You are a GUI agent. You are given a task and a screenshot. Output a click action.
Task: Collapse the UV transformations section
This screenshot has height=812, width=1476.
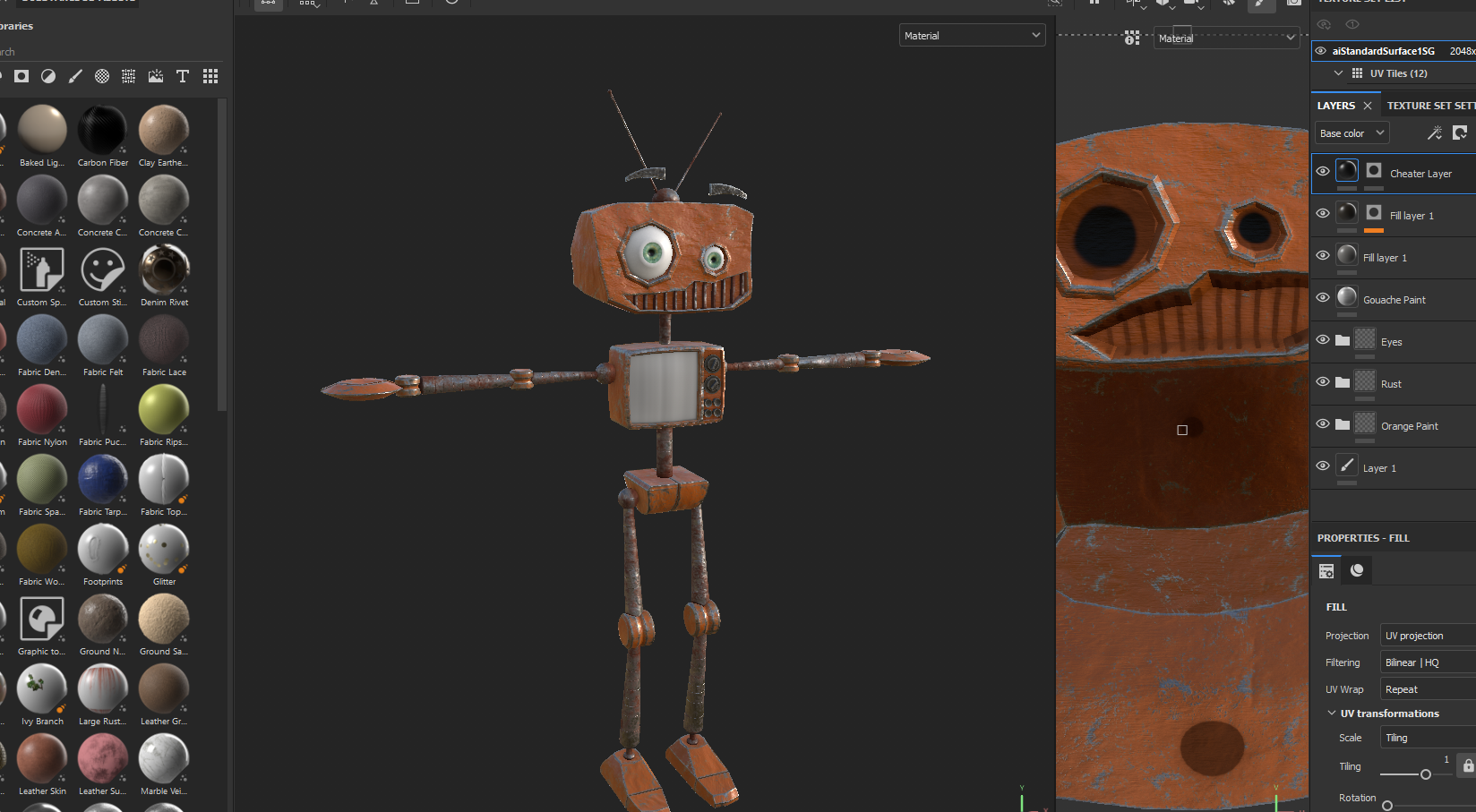(x=1332, y=714)
